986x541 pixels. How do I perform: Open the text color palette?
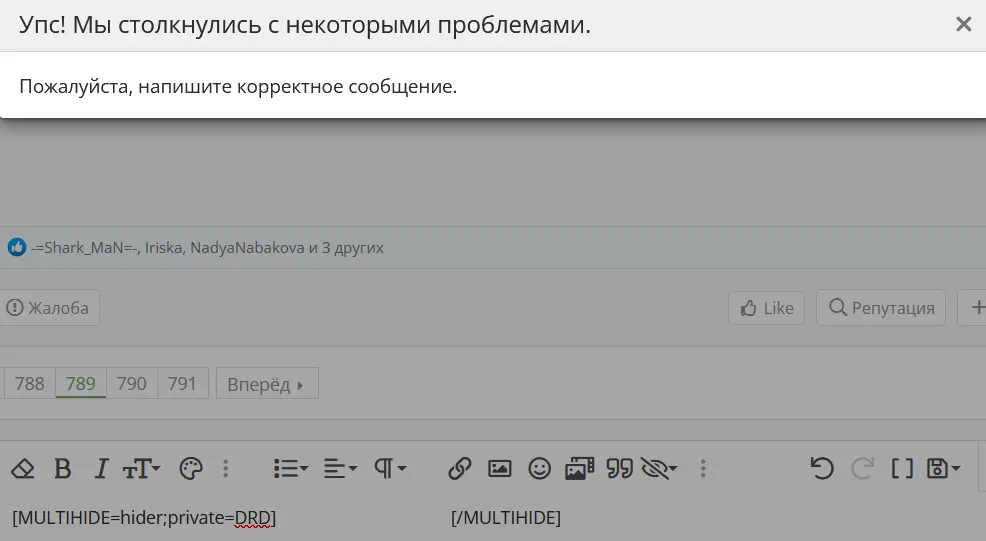pos(191,469)
